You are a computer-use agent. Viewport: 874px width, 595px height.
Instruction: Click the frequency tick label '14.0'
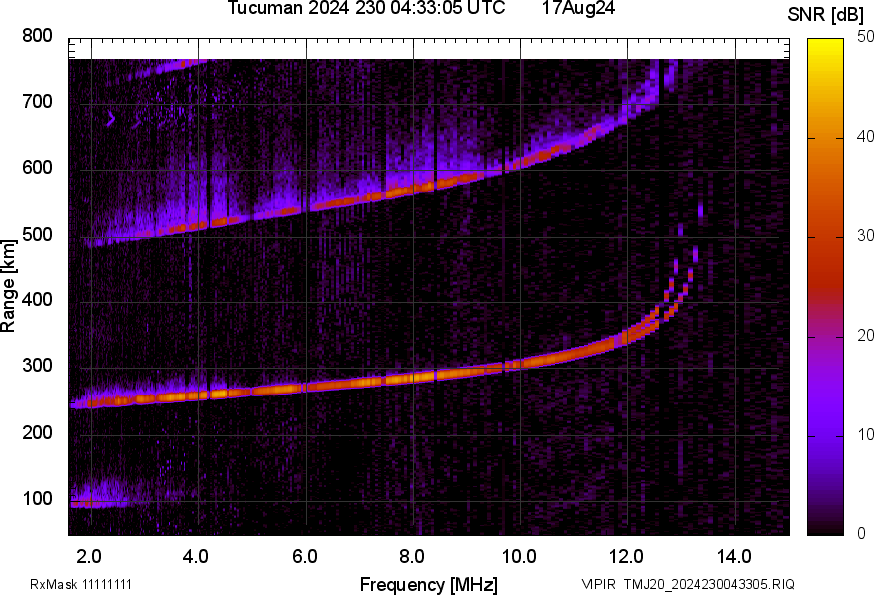[x=734, y=556]
